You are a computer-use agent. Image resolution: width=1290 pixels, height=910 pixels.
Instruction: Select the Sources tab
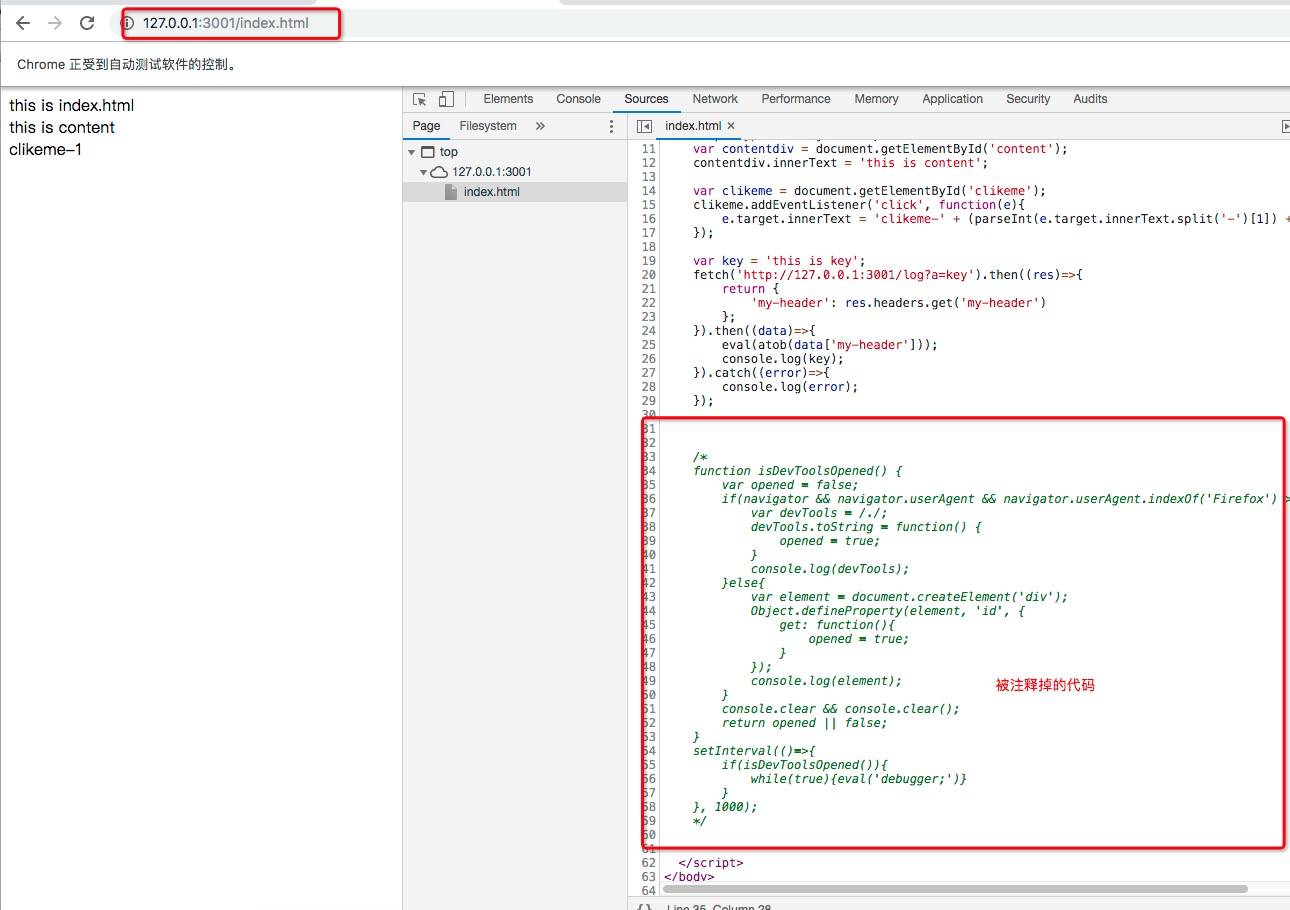click(x=646, y=99)
